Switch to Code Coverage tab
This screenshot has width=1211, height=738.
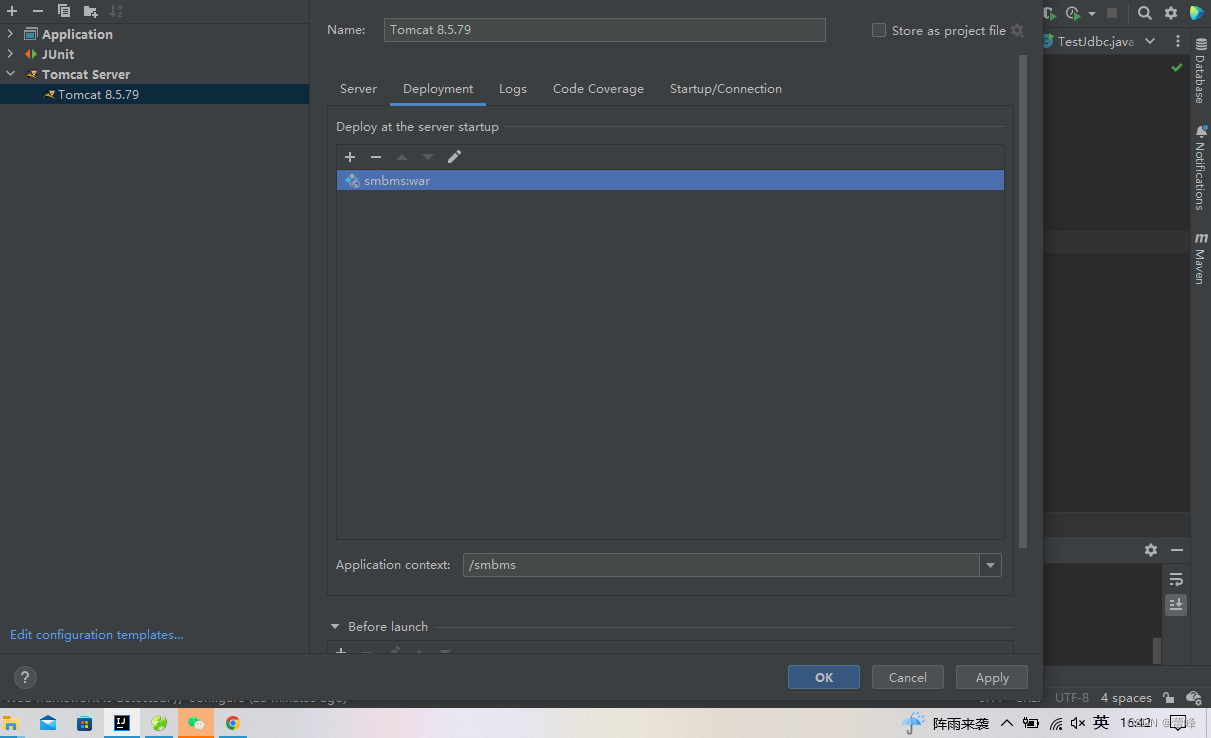[x=598, y=89]
